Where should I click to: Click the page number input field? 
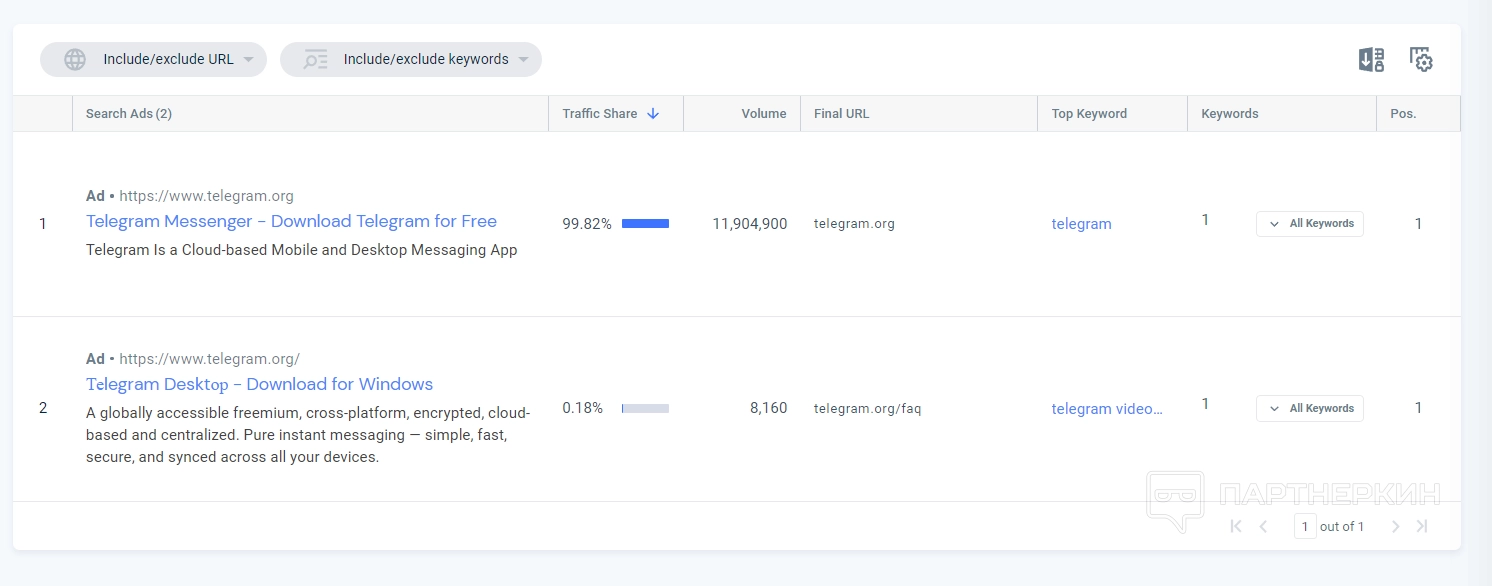pos(1304,526)
